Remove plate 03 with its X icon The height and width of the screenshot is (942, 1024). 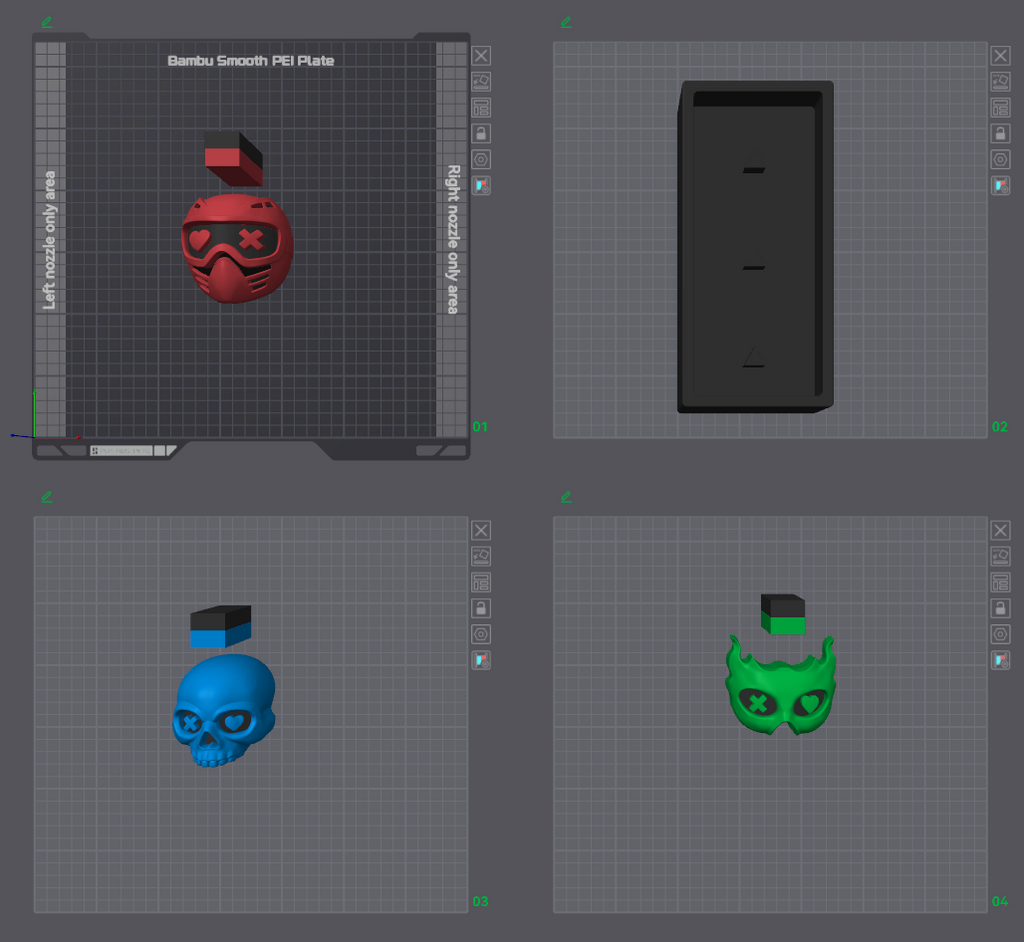point(481,530)
